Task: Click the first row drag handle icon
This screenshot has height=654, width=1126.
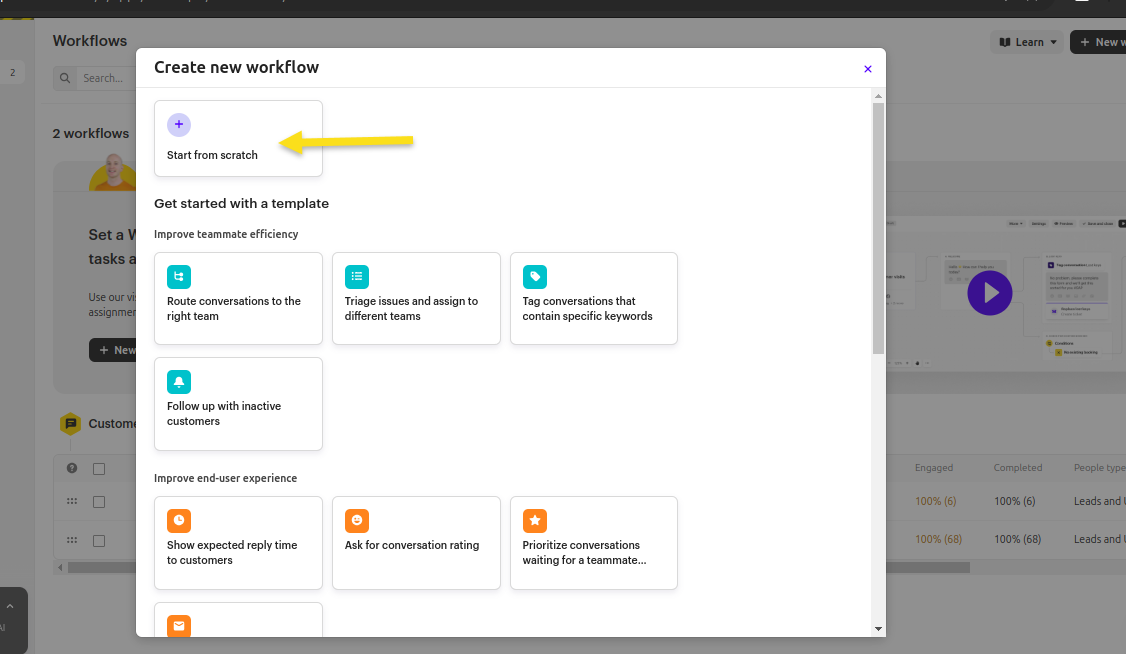Action: (x=72, y=501)
